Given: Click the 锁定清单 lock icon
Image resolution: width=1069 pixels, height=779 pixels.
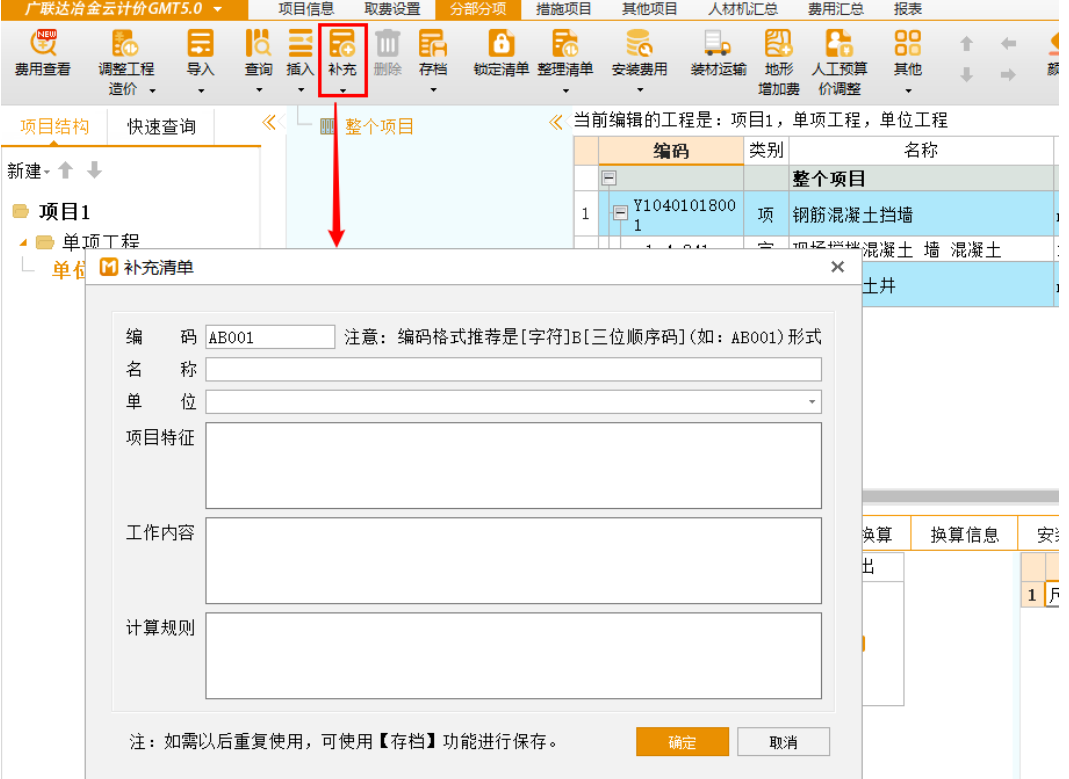Looking at the screenshot, I should 500,45.
